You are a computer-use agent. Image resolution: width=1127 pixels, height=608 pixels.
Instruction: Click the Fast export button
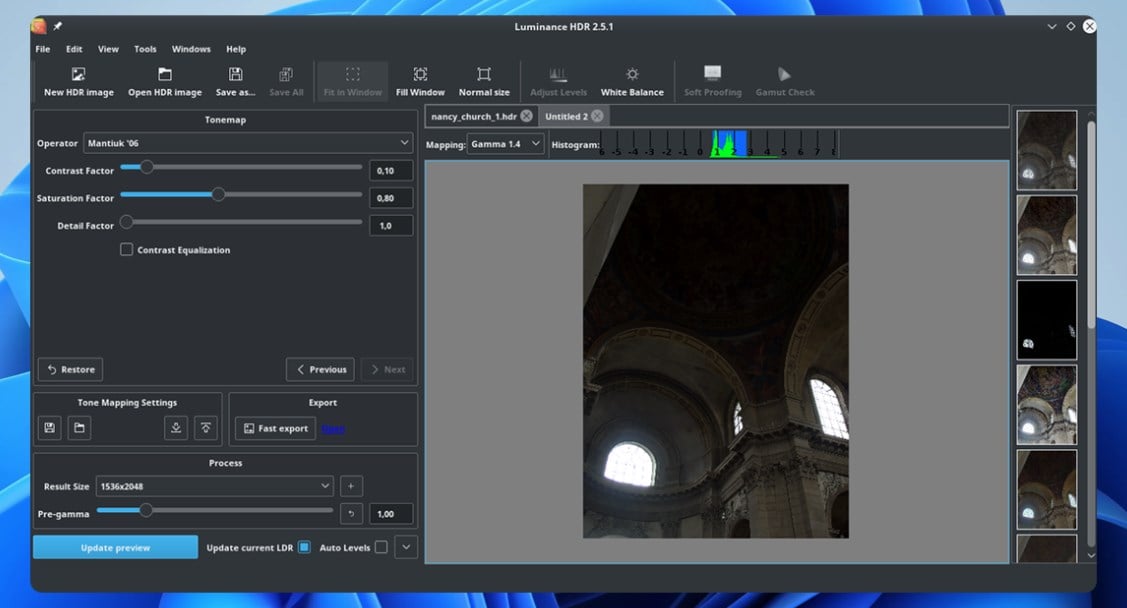click(x=275, y=428)
